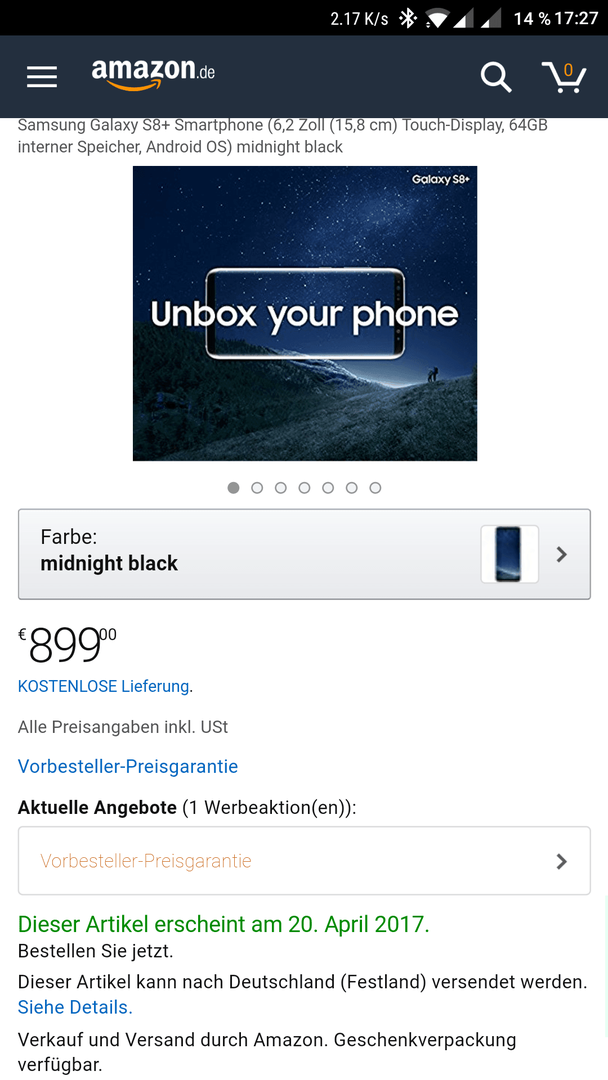Expand the Vorbesteller-Preisgarantie offer box
Screen dimensions: 608x1080
click(304, 861)
